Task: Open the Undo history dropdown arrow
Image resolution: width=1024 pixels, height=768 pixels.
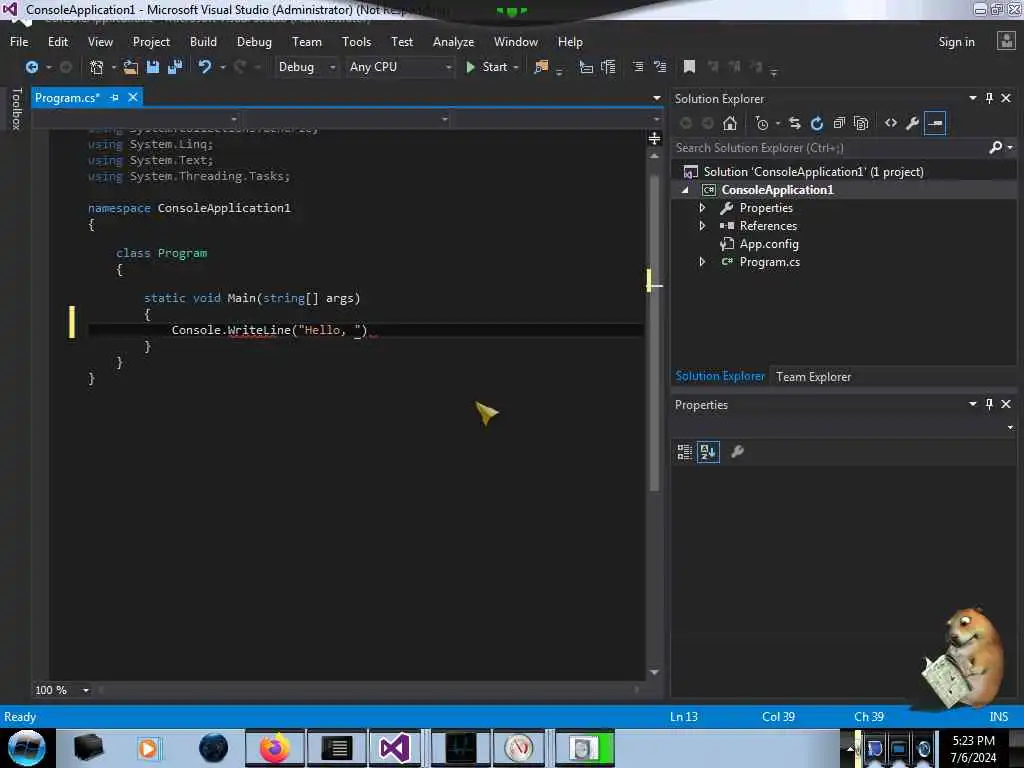Action: pyautogui.click(x=223, y=67)
